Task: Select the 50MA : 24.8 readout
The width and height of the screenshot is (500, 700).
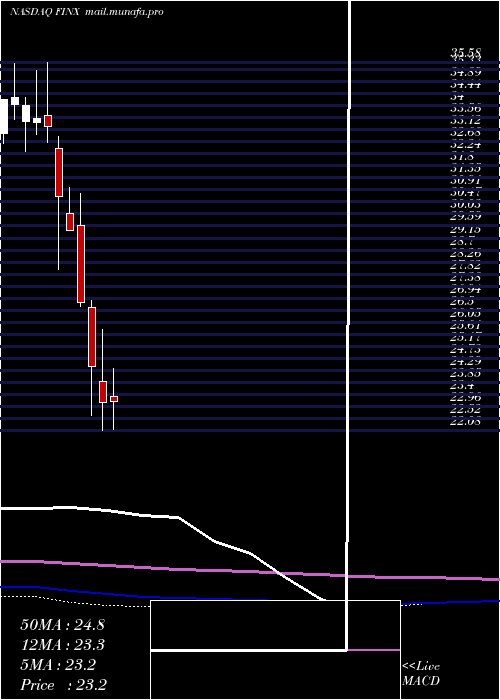Action: coord(62,625)
